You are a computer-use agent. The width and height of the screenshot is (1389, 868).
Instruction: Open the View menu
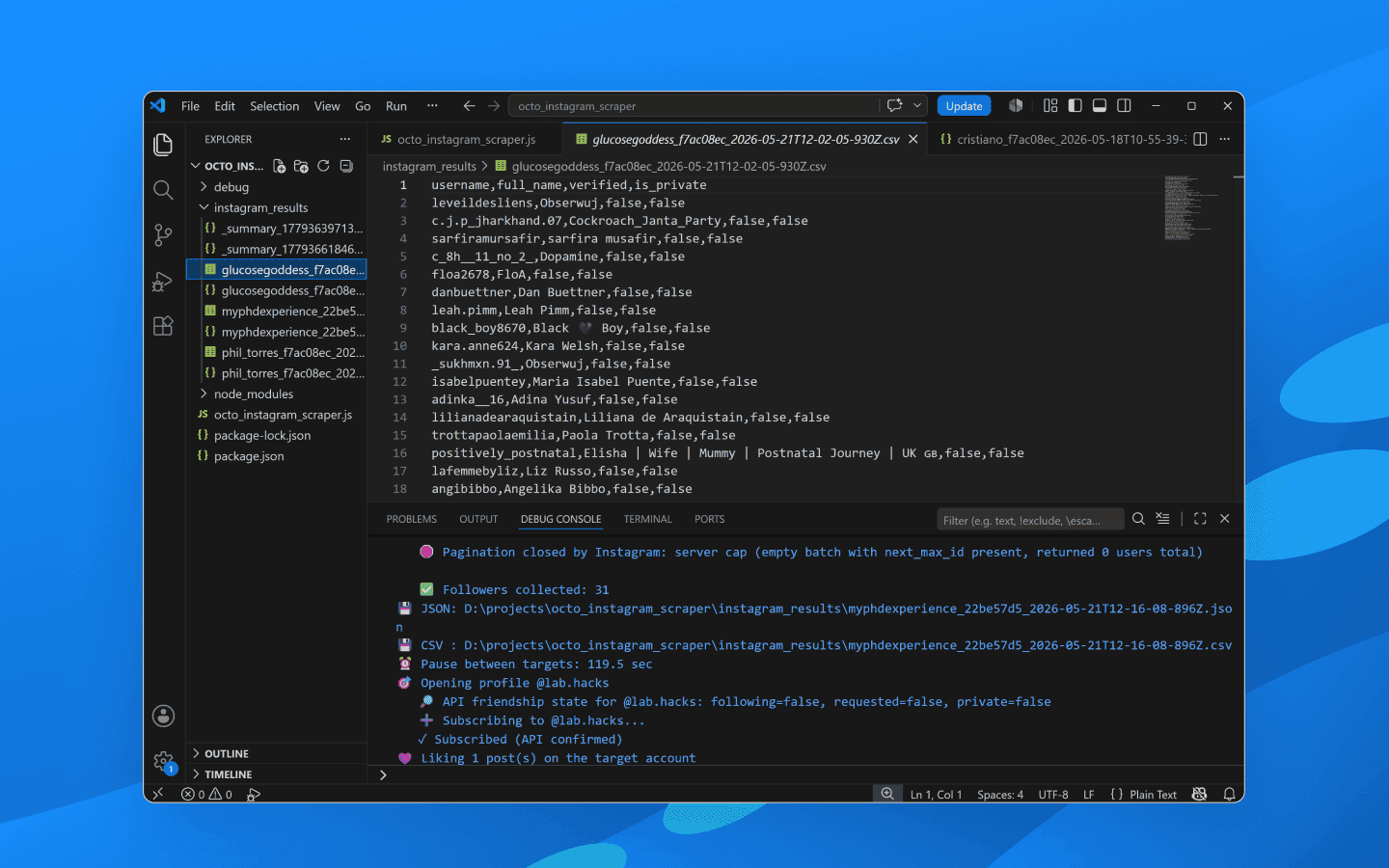click(327, 106)
